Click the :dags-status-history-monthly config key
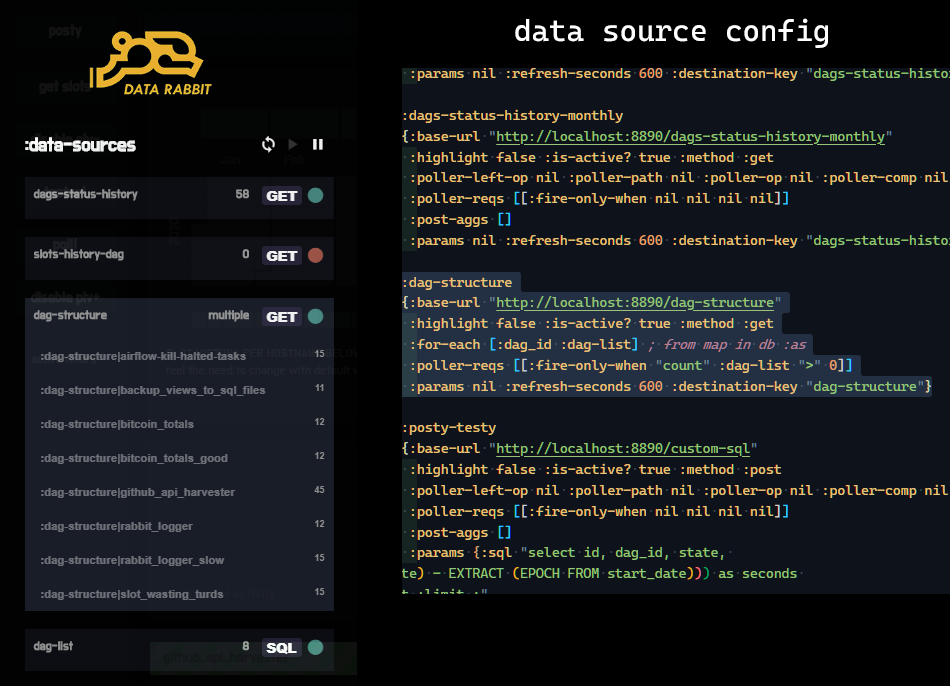The image size is (950, 686). 513,115
